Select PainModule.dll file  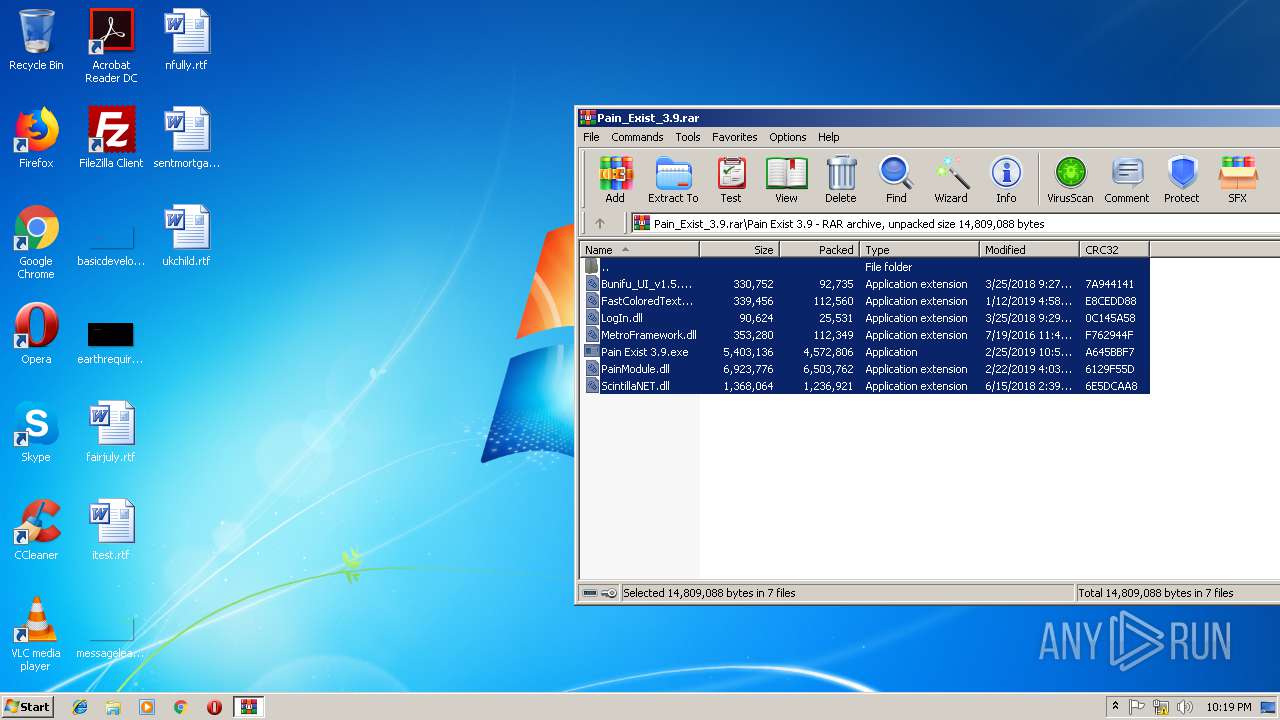865,369
